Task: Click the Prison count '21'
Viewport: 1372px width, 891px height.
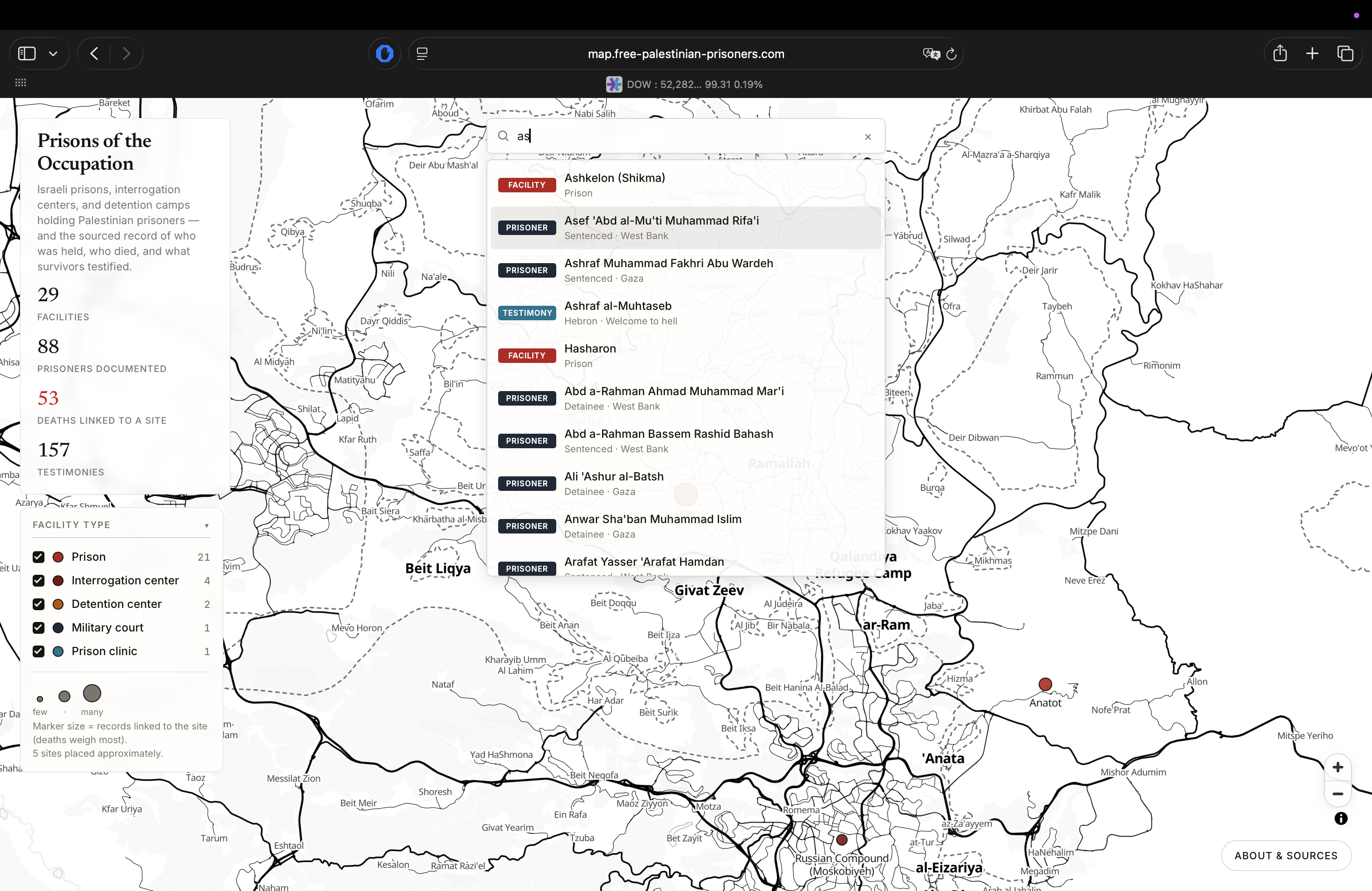Action: point(204,557)
